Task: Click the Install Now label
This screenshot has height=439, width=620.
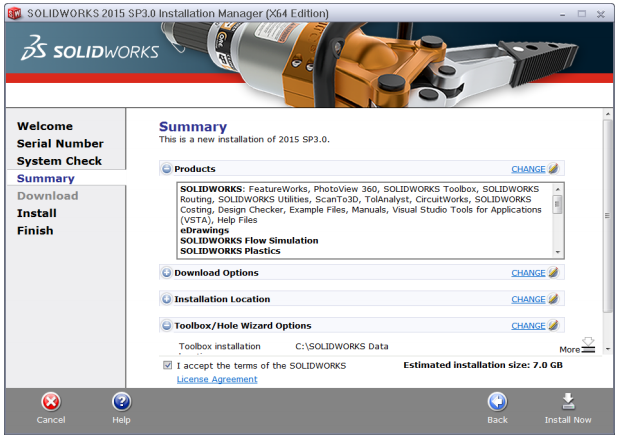Action: coord(568,420)
